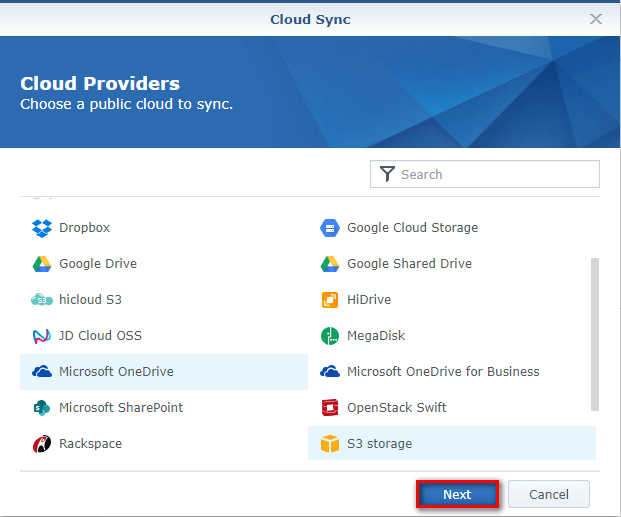Focus the Search input field
621x517 pixels.
pos(495,174)
